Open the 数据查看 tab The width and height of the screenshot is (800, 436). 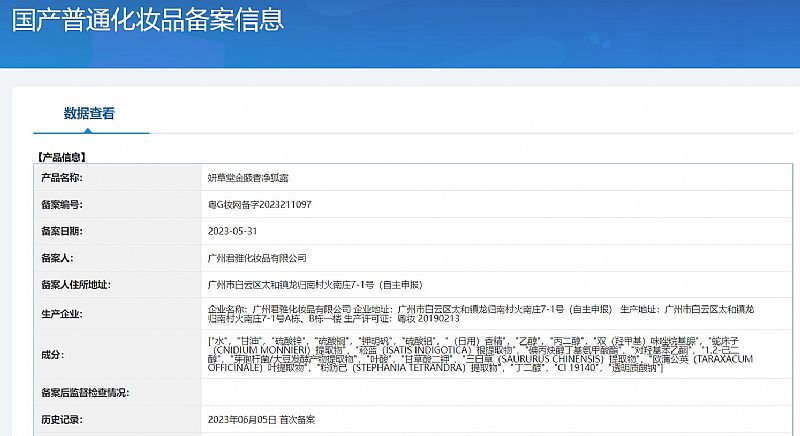pos(89,114)
